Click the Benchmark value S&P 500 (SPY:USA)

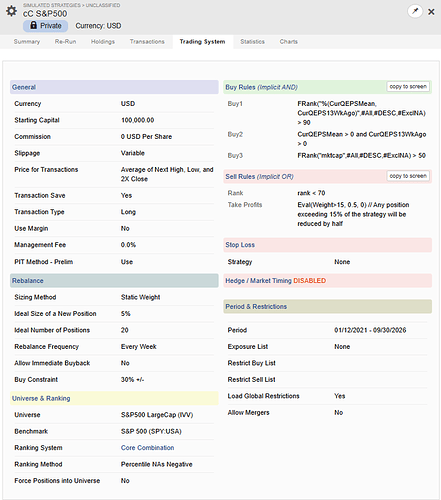point(151,431)
